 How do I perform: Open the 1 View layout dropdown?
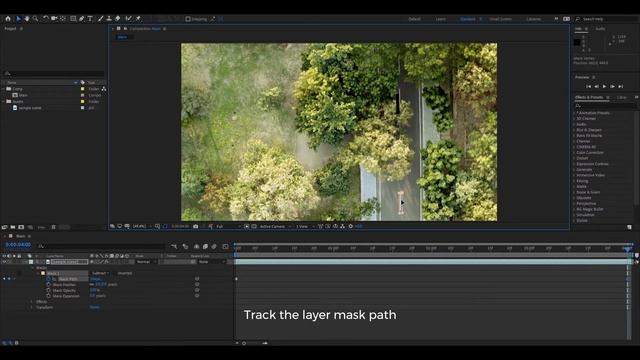click(x=305, y=227)
